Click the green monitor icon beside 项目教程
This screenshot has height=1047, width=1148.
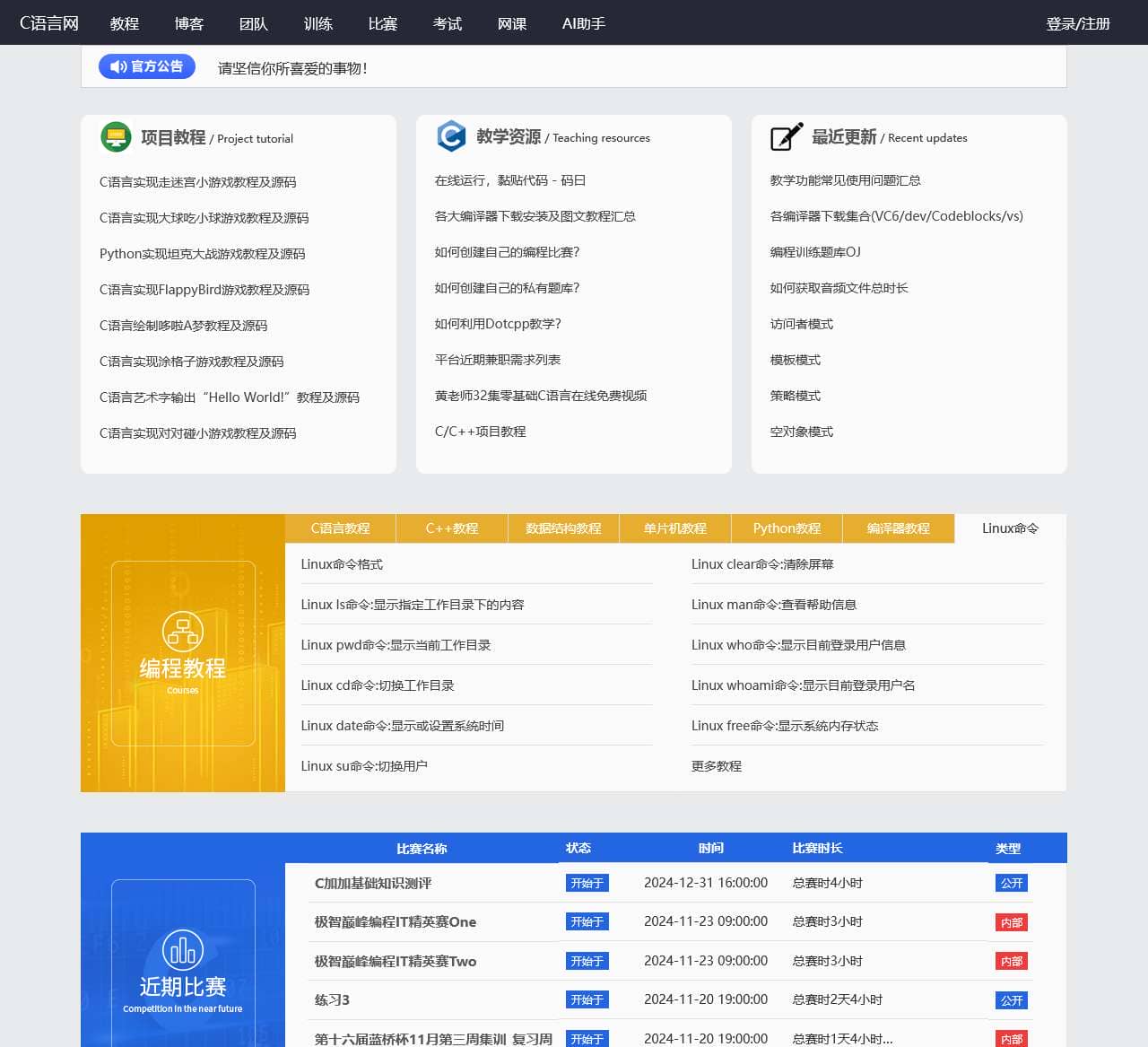click(117, 137)
